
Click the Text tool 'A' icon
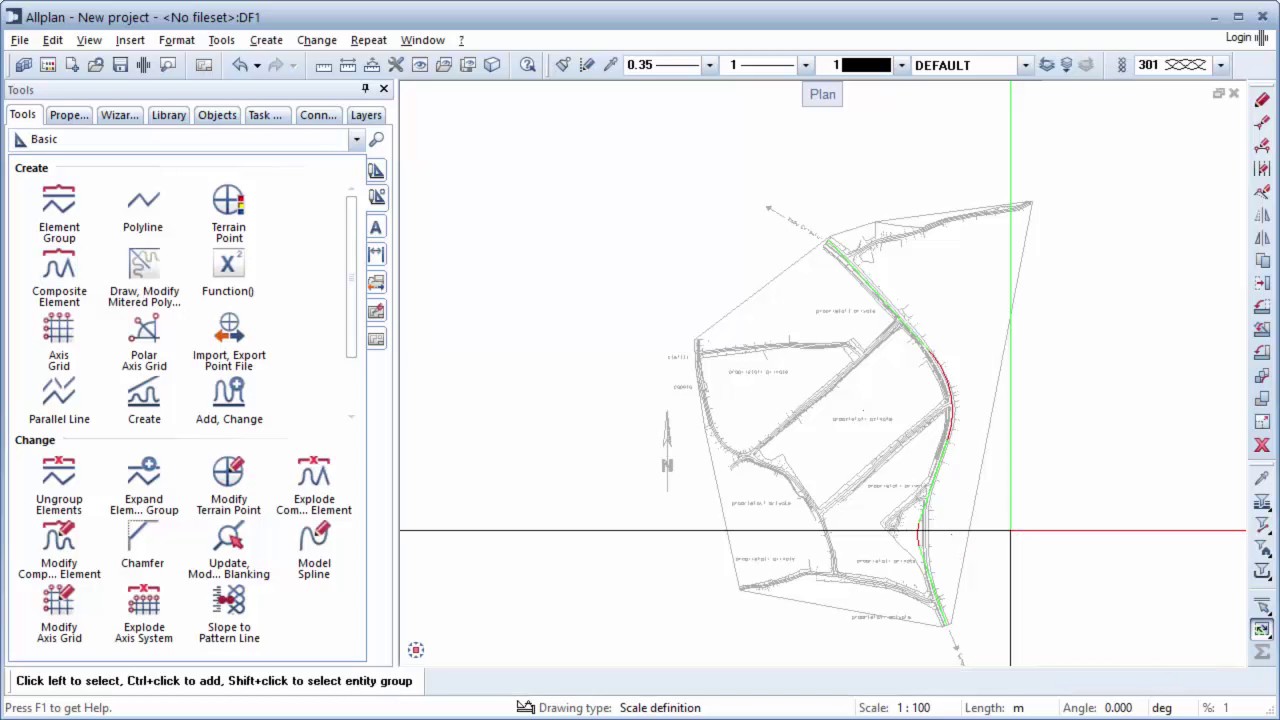pyautogui.click(x=376, y=227)
